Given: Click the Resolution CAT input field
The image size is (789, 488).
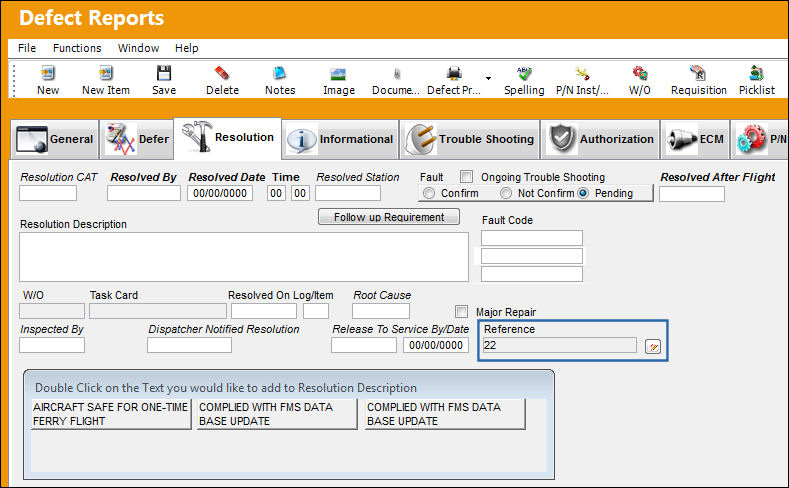Looking at the screenshot, I should coord(48,193).
